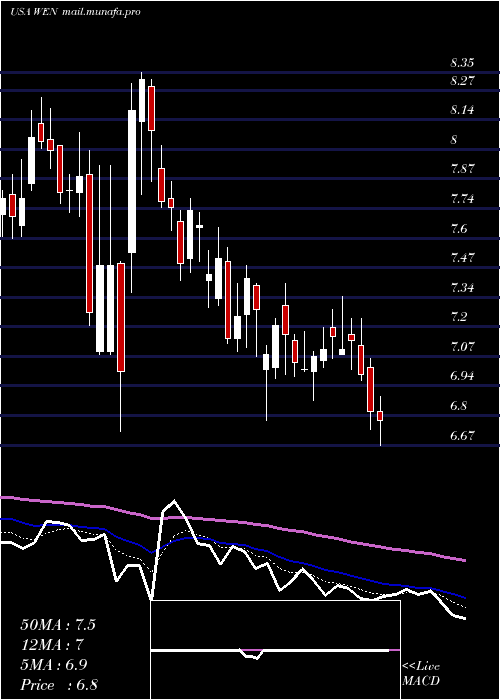Screen dimensions: 500x700
Task: Click the 8.27 price axis label
Action: click(x=462, y=81)
